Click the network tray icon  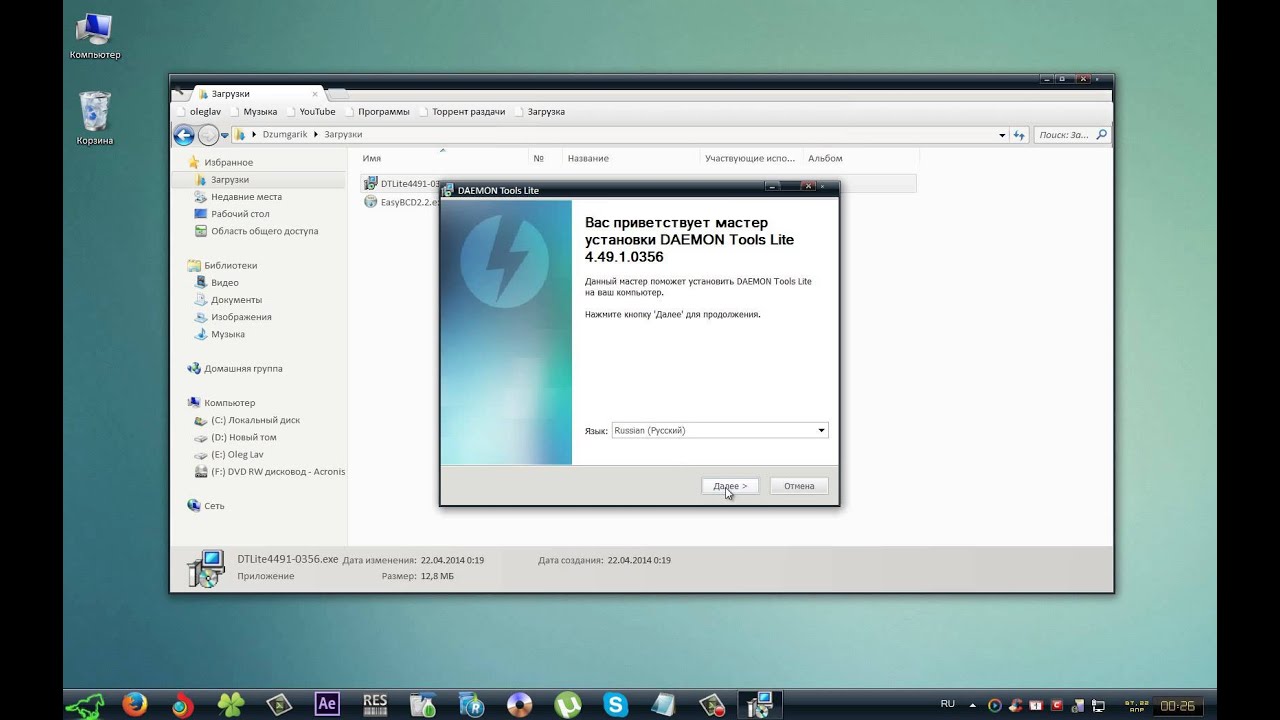pyautogui.click(x=1099, y=706)
